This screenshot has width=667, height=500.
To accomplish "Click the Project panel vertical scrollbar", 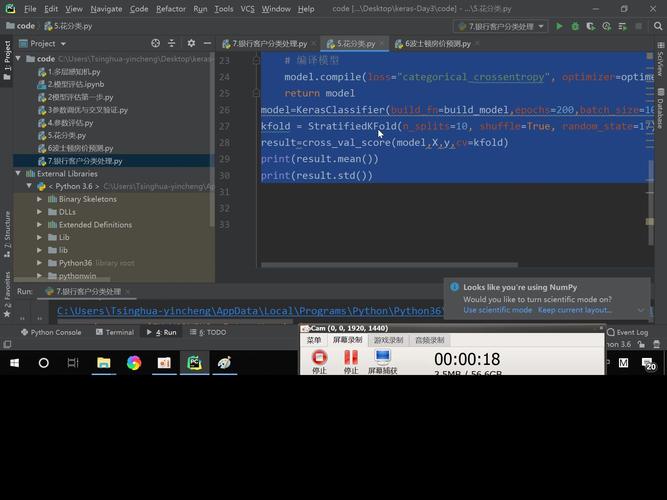I will (x=212, y=140).
